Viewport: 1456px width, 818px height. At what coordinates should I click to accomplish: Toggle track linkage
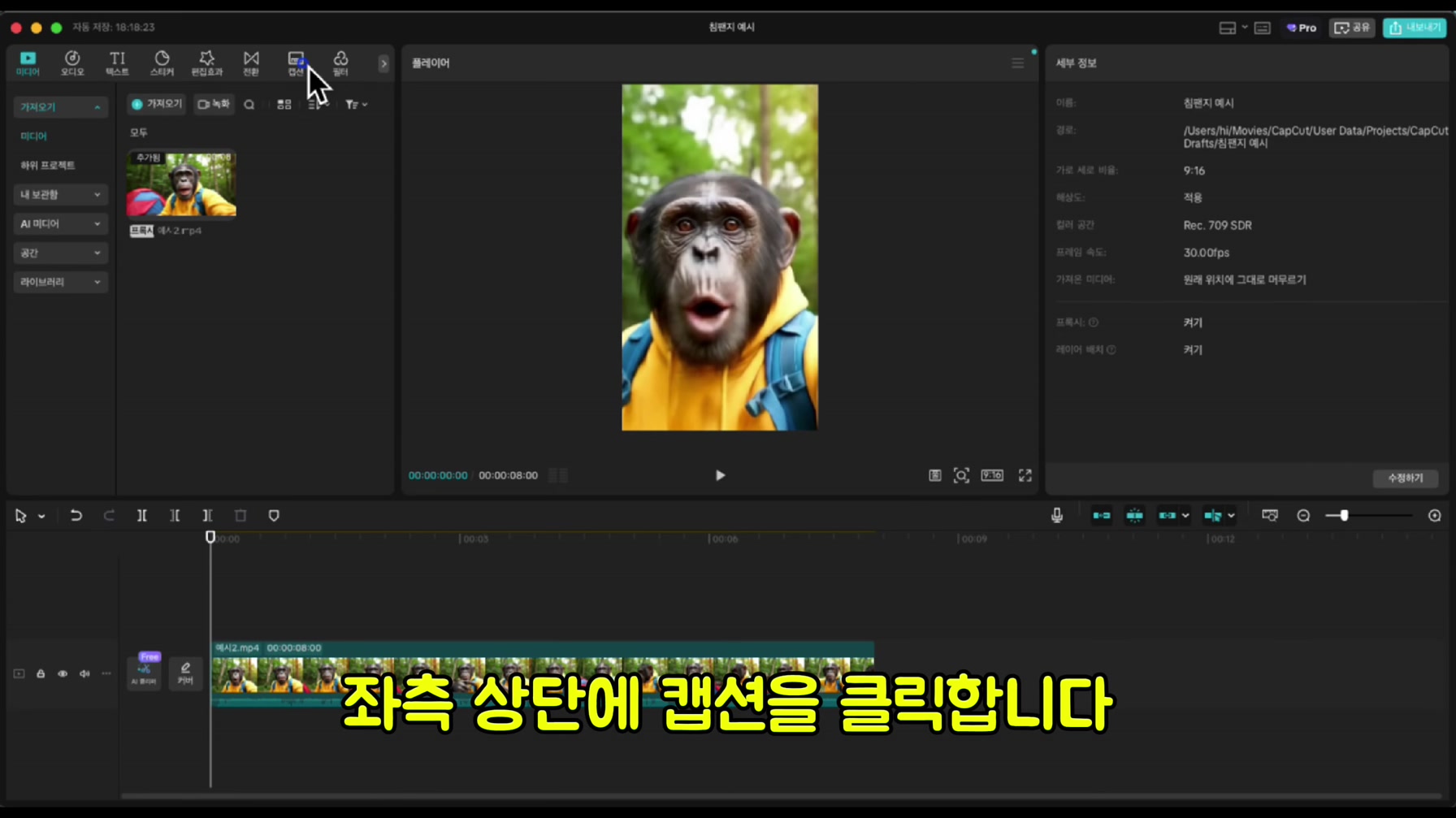(x=1168, y=516)
